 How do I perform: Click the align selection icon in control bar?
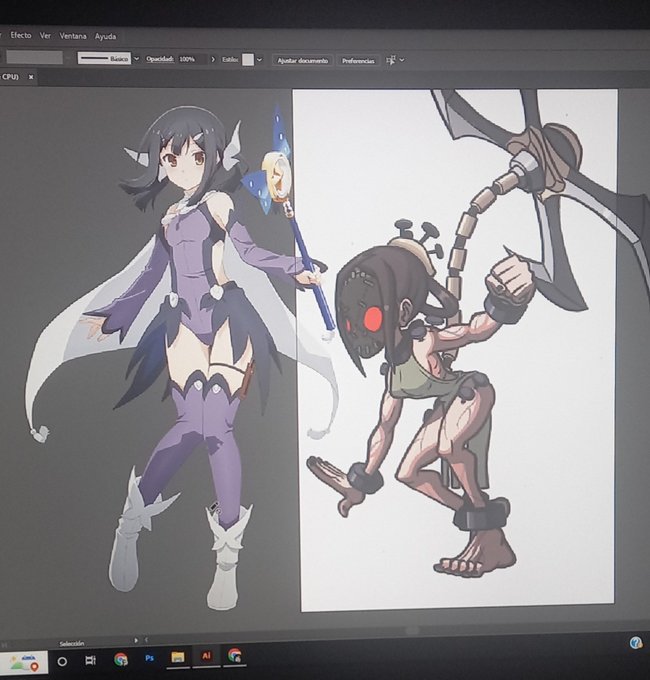tap(391, 60)
